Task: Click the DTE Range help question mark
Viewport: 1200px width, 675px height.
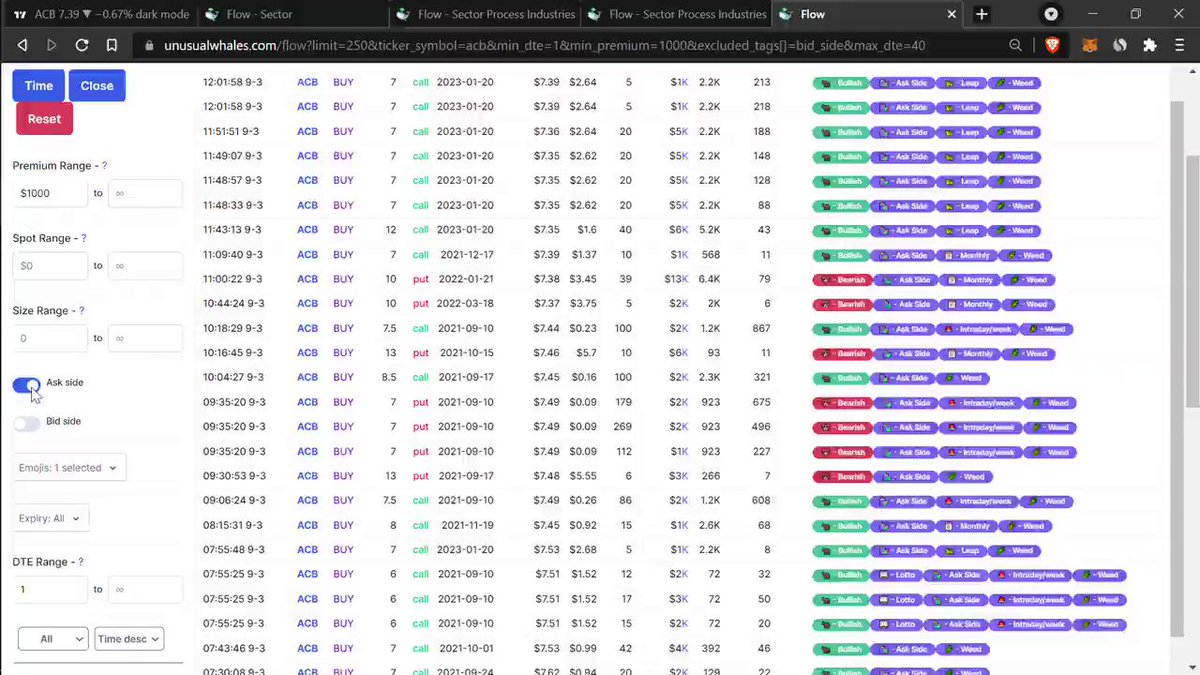Action: (80, 562)
